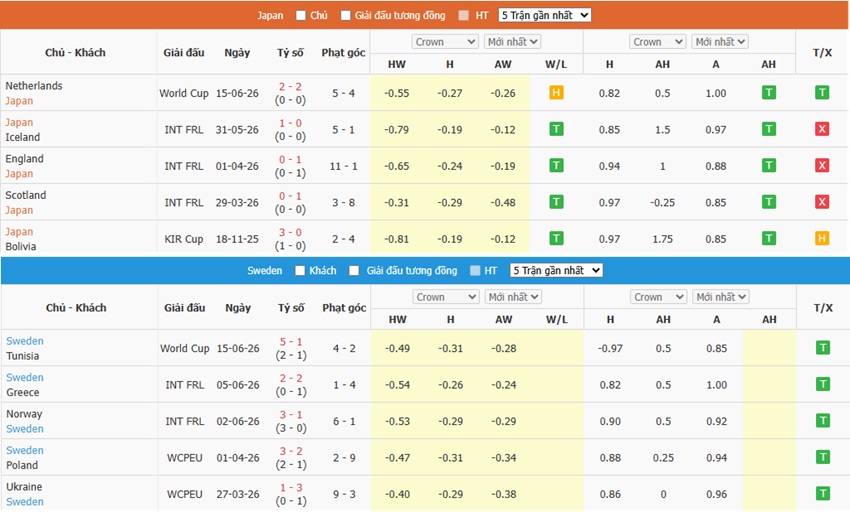Open the 5 Trận gần nhất dropdown for Japan
This screenshot has width=850, height=512.
(545, 15)
